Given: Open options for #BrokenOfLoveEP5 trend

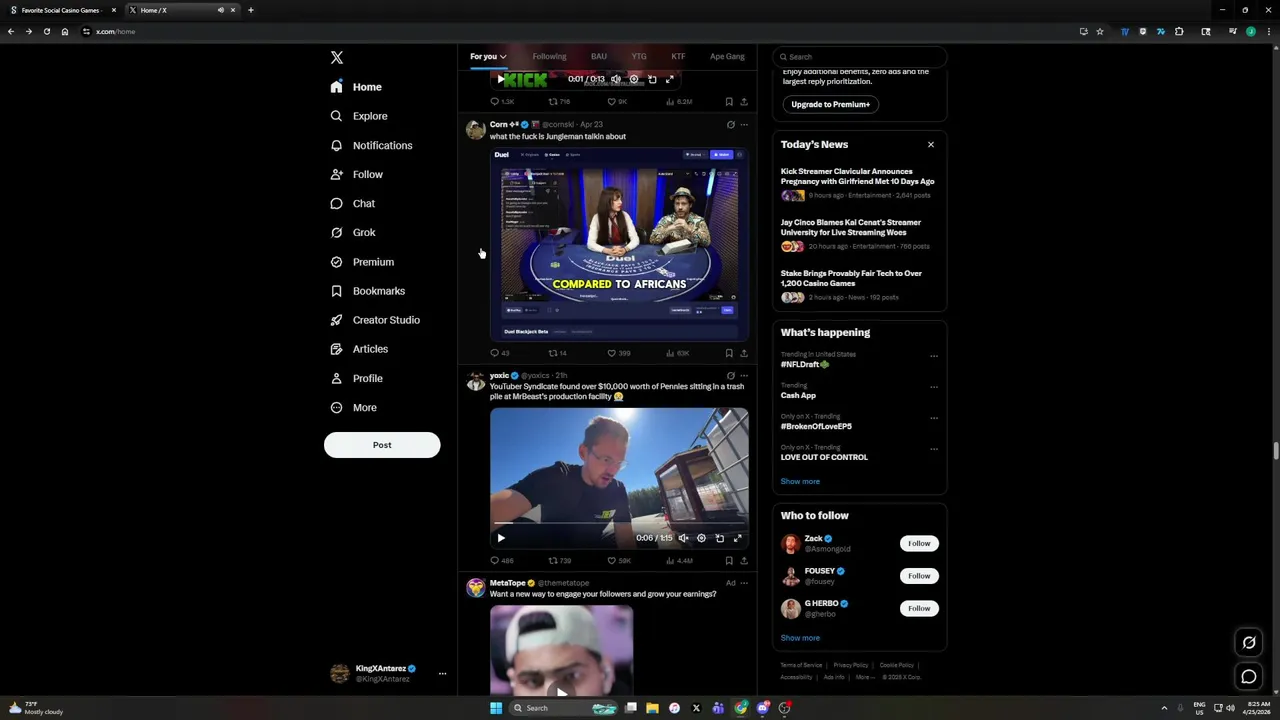Looking at the screenshot, I should [934, 418].
